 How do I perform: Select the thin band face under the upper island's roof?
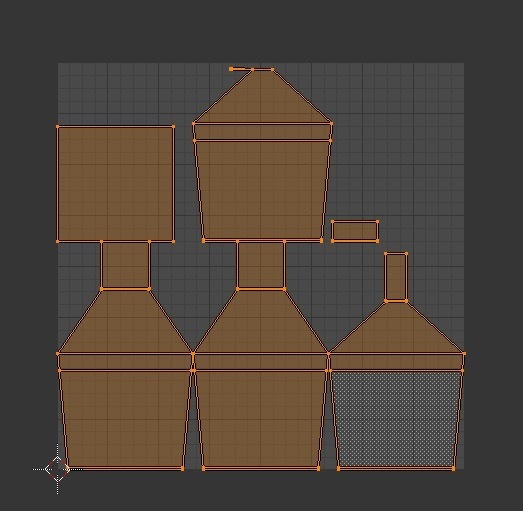pos(263,132)
